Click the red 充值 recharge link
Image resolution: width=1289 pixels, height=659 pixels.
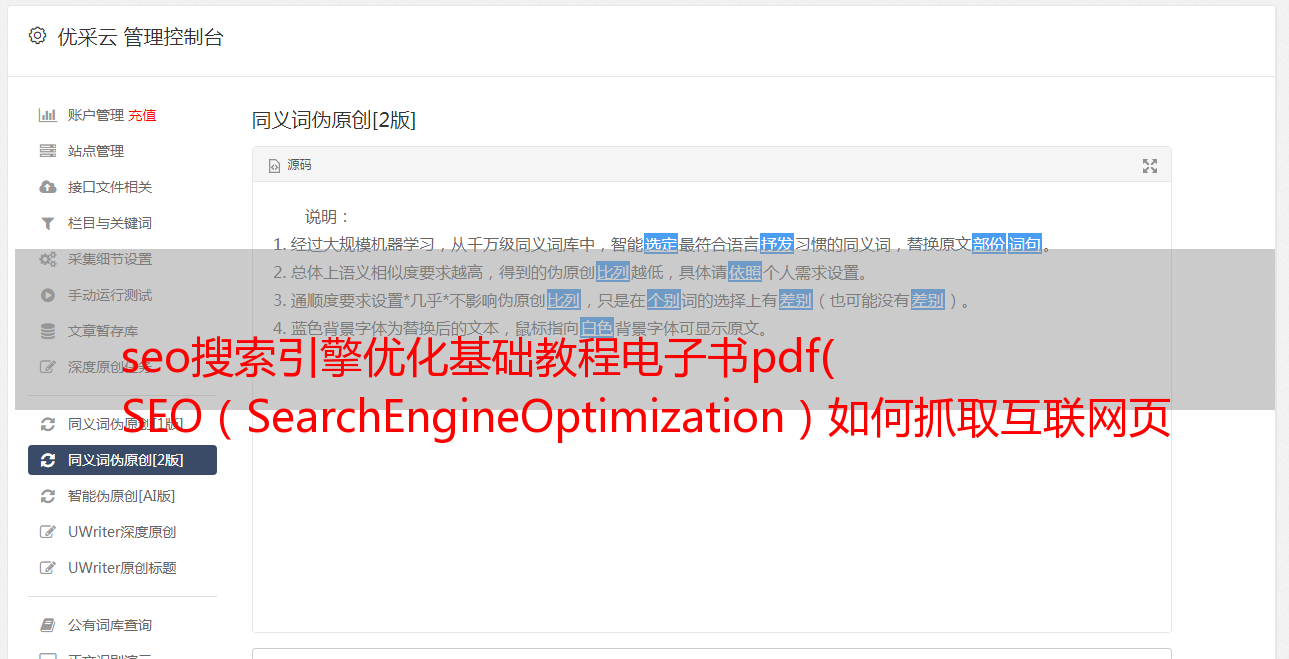coord(142,115)
